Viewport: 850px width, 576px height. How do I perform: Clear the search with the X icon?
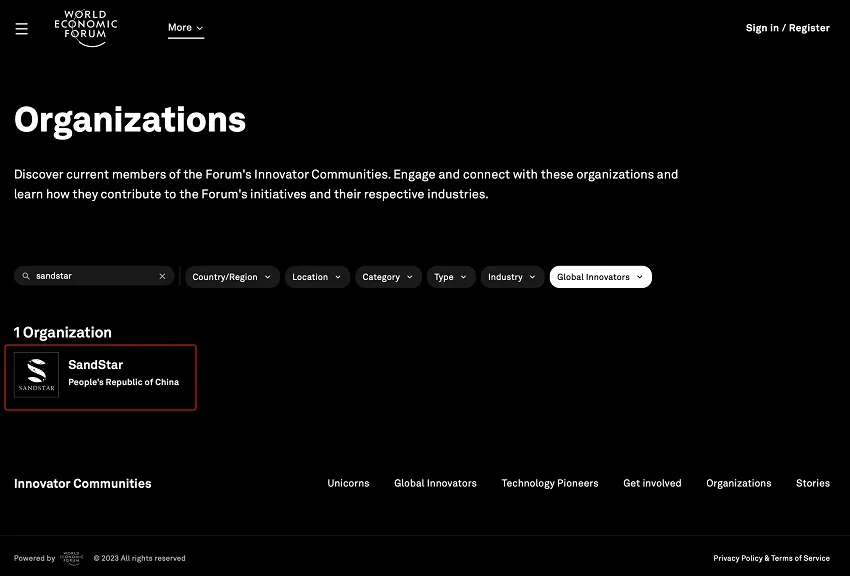162,276
